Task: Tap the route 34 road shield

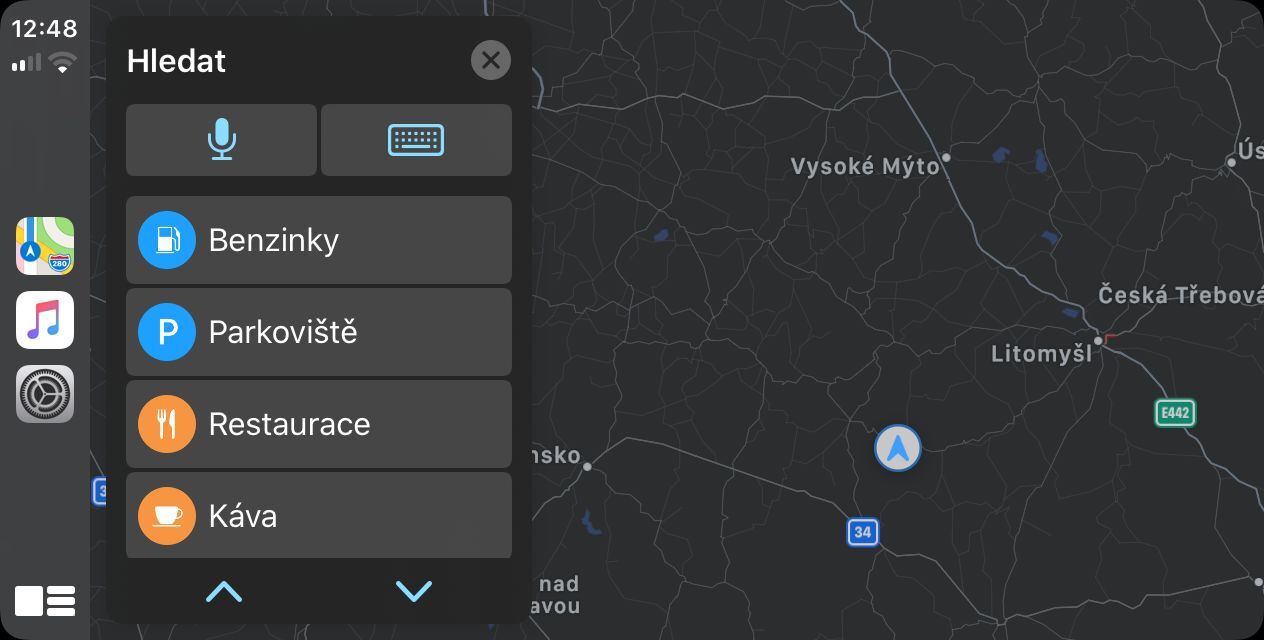Action: 863,532
